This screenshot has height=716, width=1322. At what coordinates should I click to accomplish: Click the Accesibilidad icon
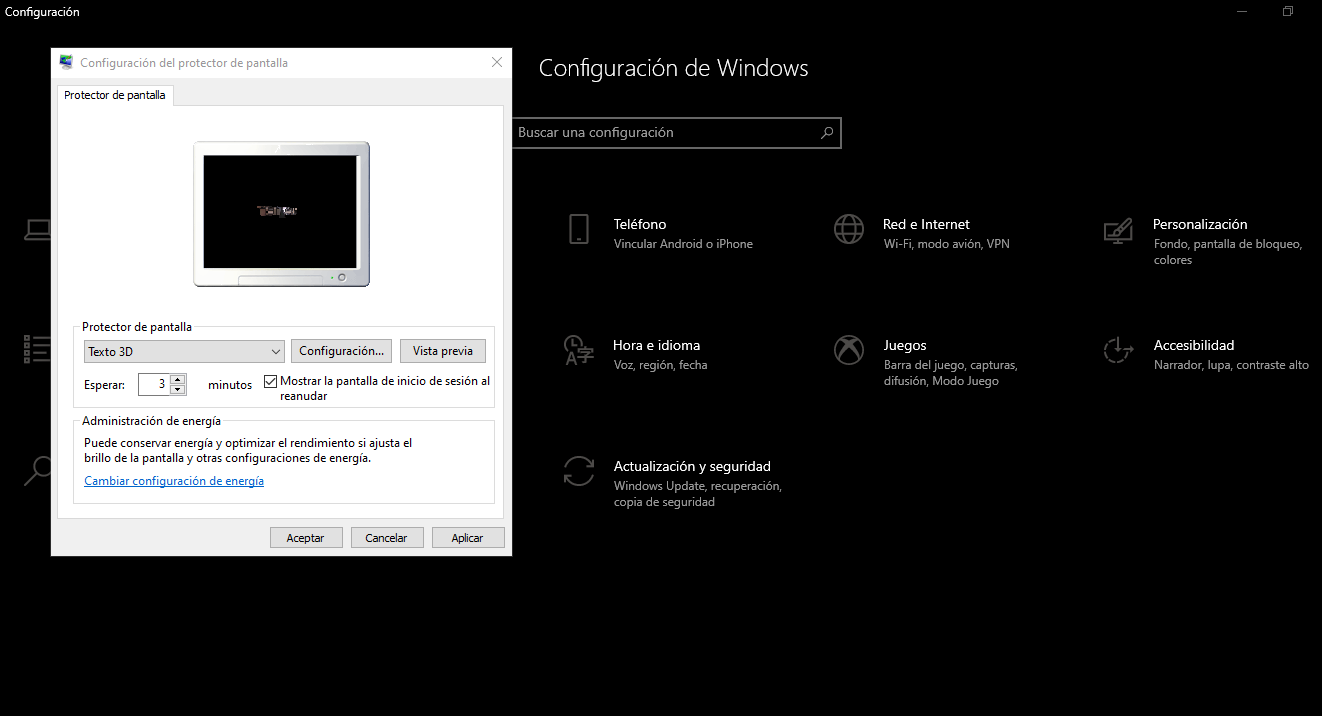click(1118, 350)
